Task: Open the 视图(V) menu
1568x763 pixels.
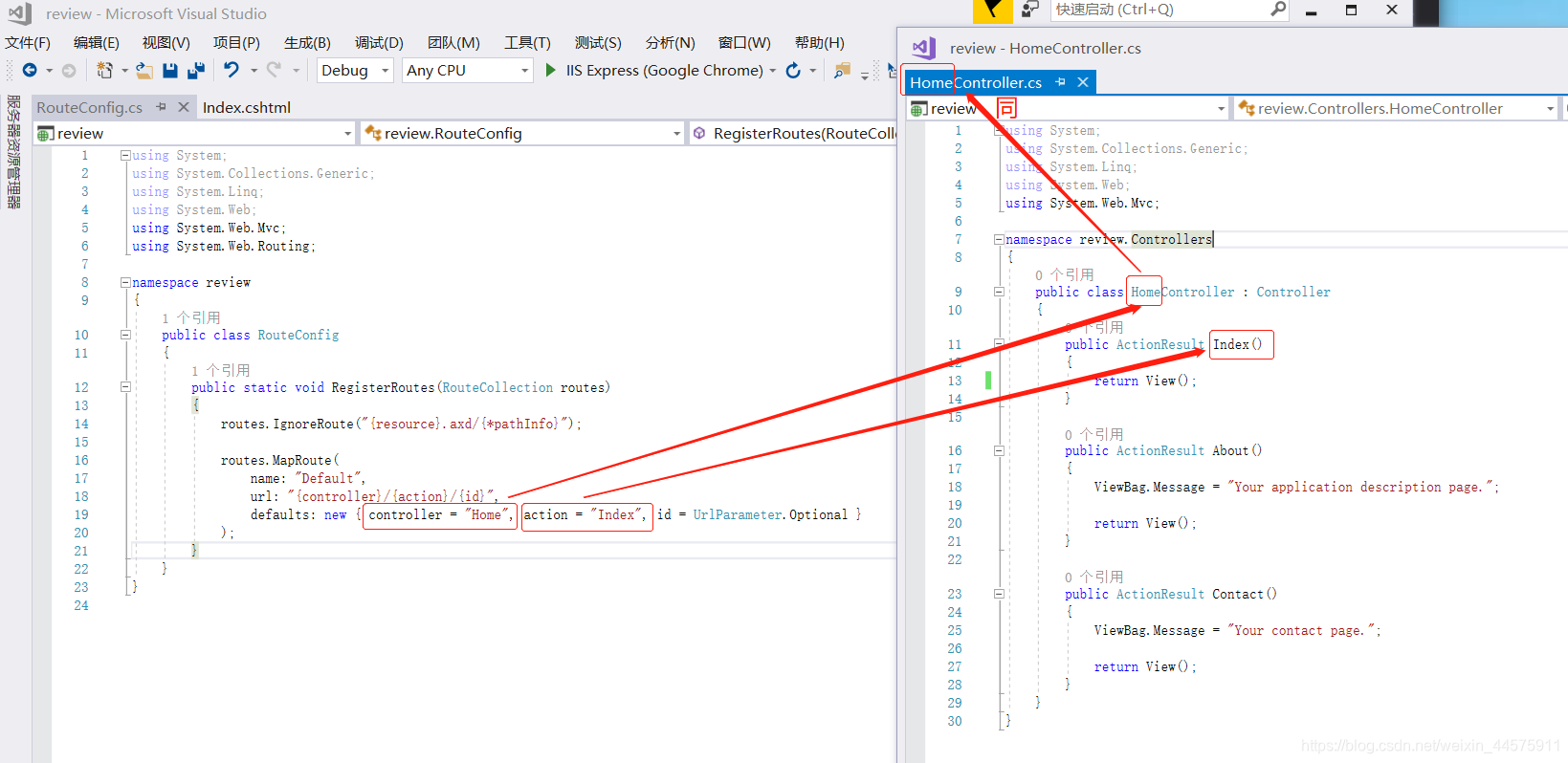Action: click(x=166, y=43)
